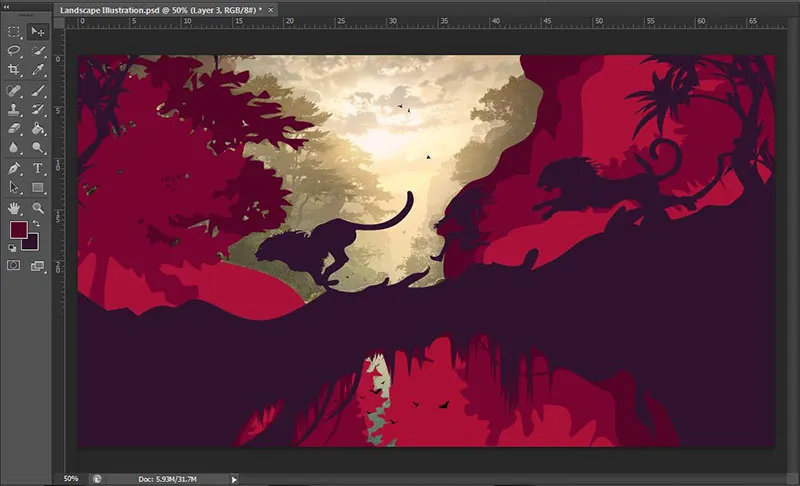Choose the Clone Stamp tool

click(x=14, y=109)
